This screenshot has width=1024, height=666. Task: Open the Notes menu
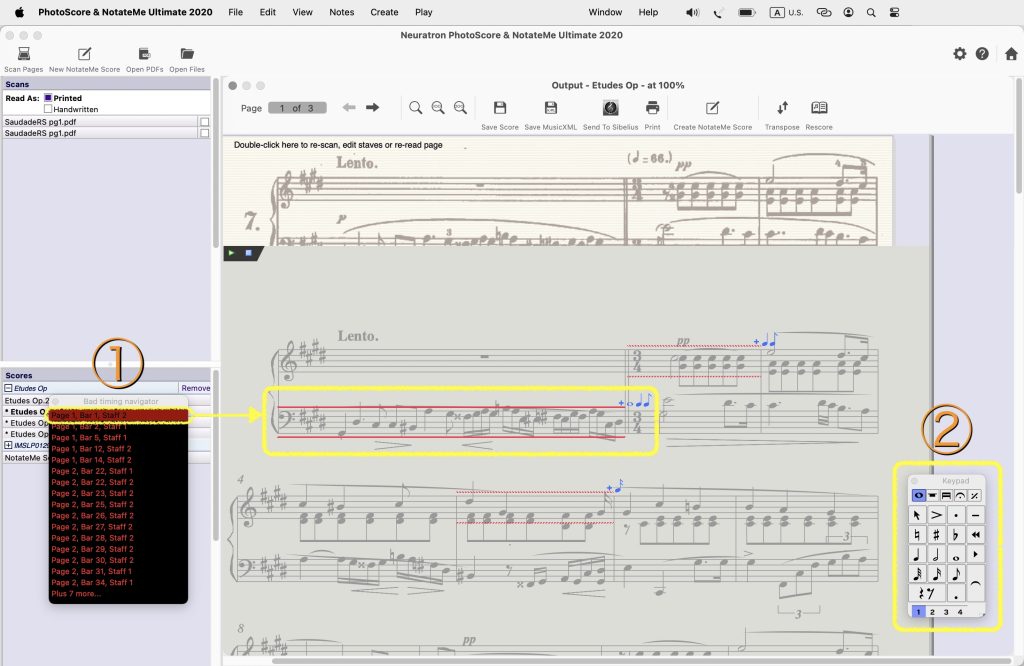point(341,12)
